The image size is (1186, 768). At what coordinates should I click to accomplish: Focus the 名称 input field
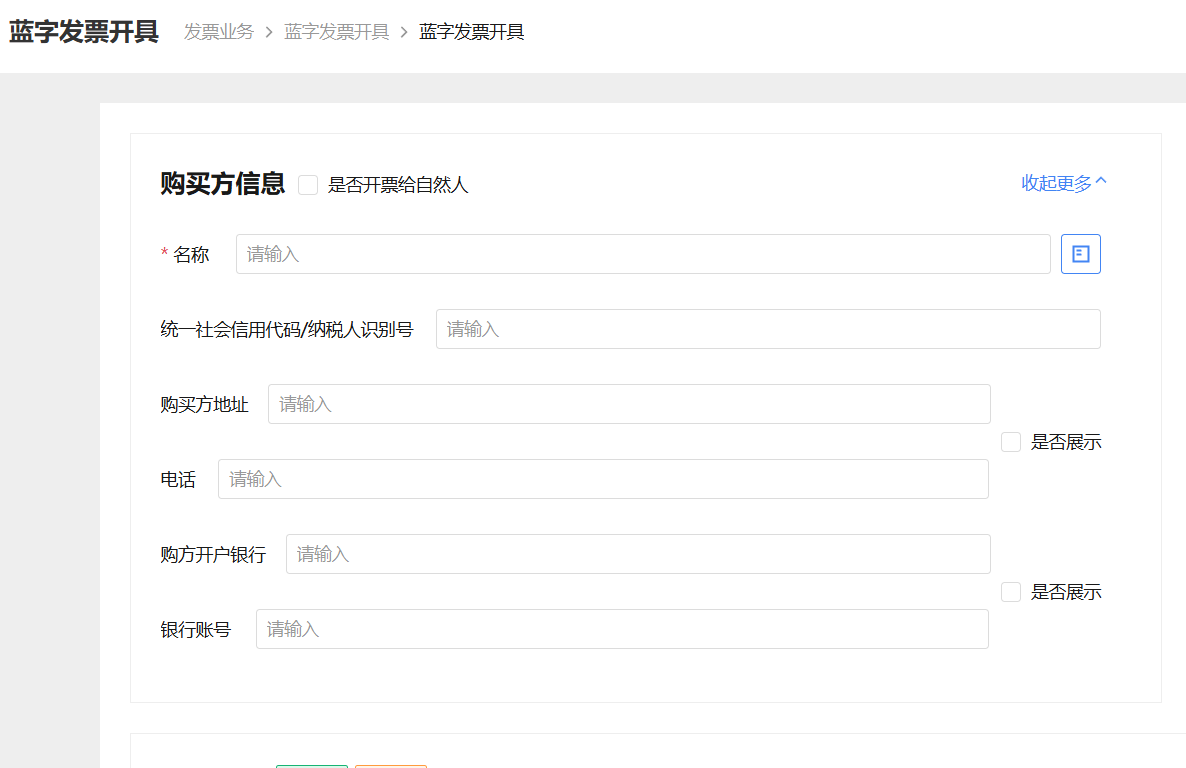click(643, 254)
